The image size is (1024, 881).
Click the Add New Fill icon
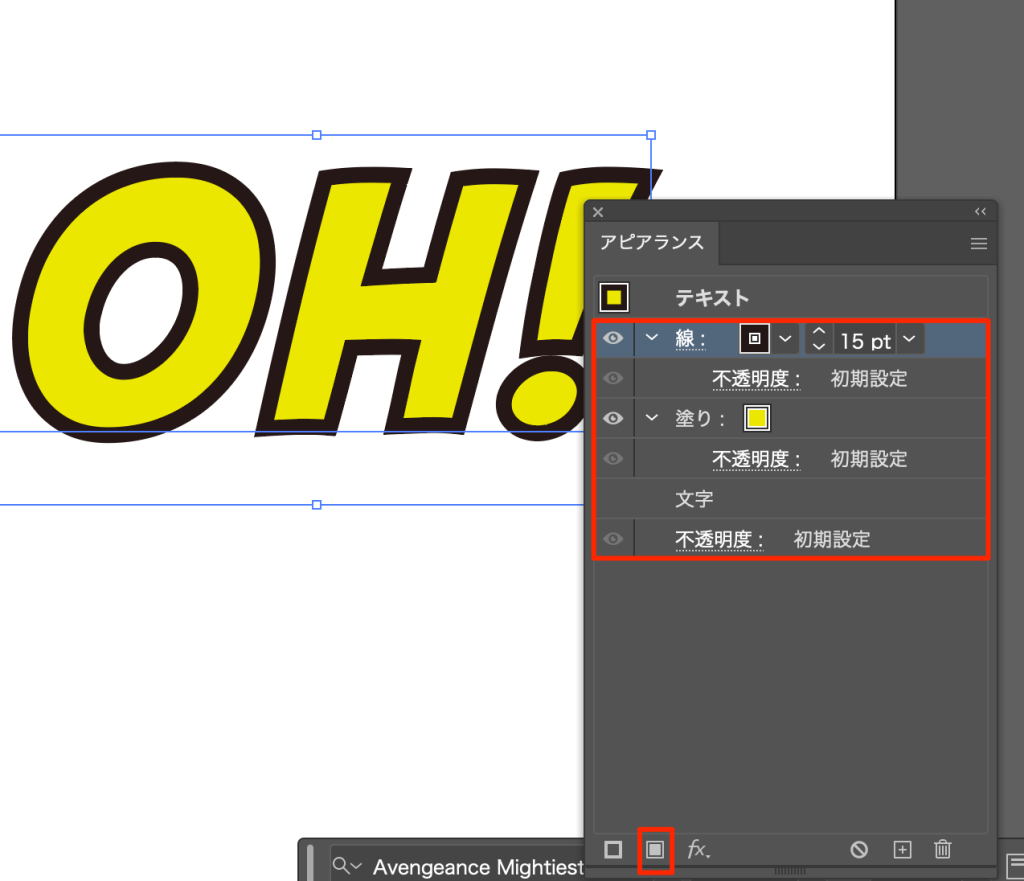pos(655,849)
